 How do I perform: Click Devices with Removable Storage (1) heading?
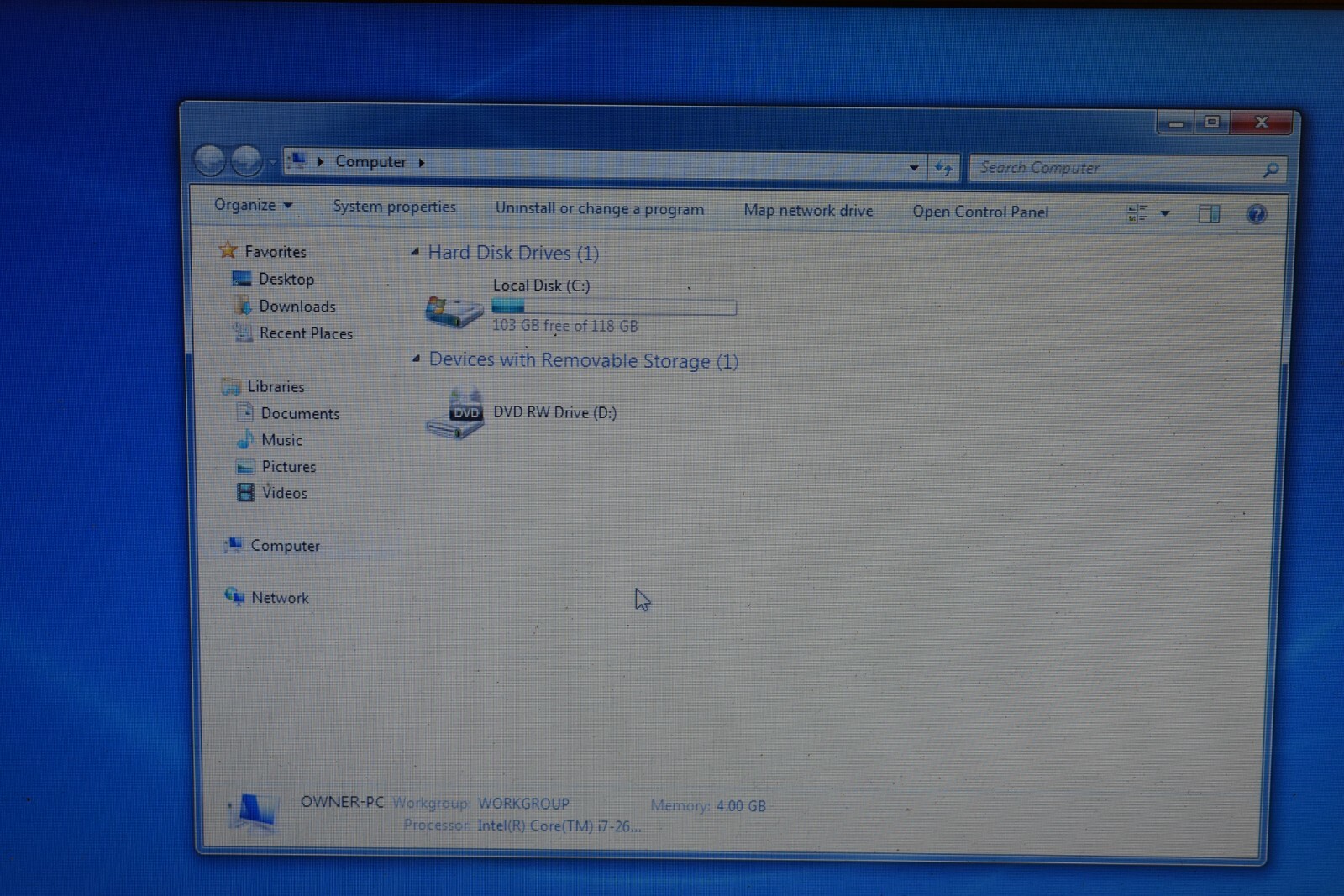[584, 360]
